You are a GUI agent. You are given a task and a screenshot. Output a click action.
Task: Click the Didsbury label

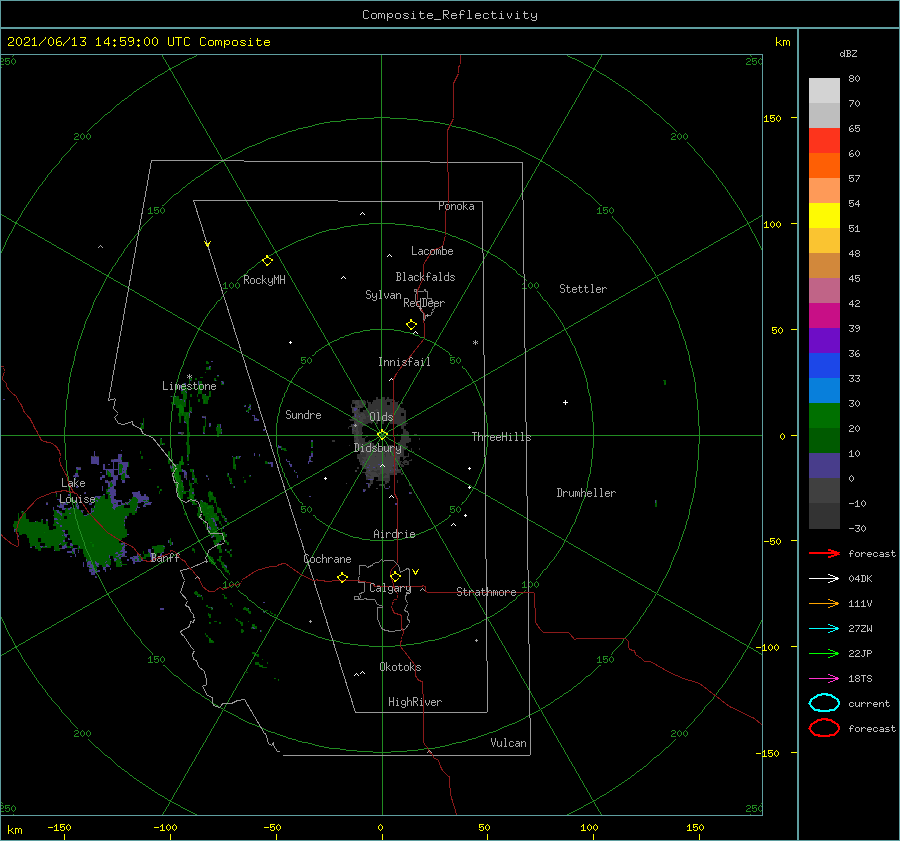click(x=378, y=448)
